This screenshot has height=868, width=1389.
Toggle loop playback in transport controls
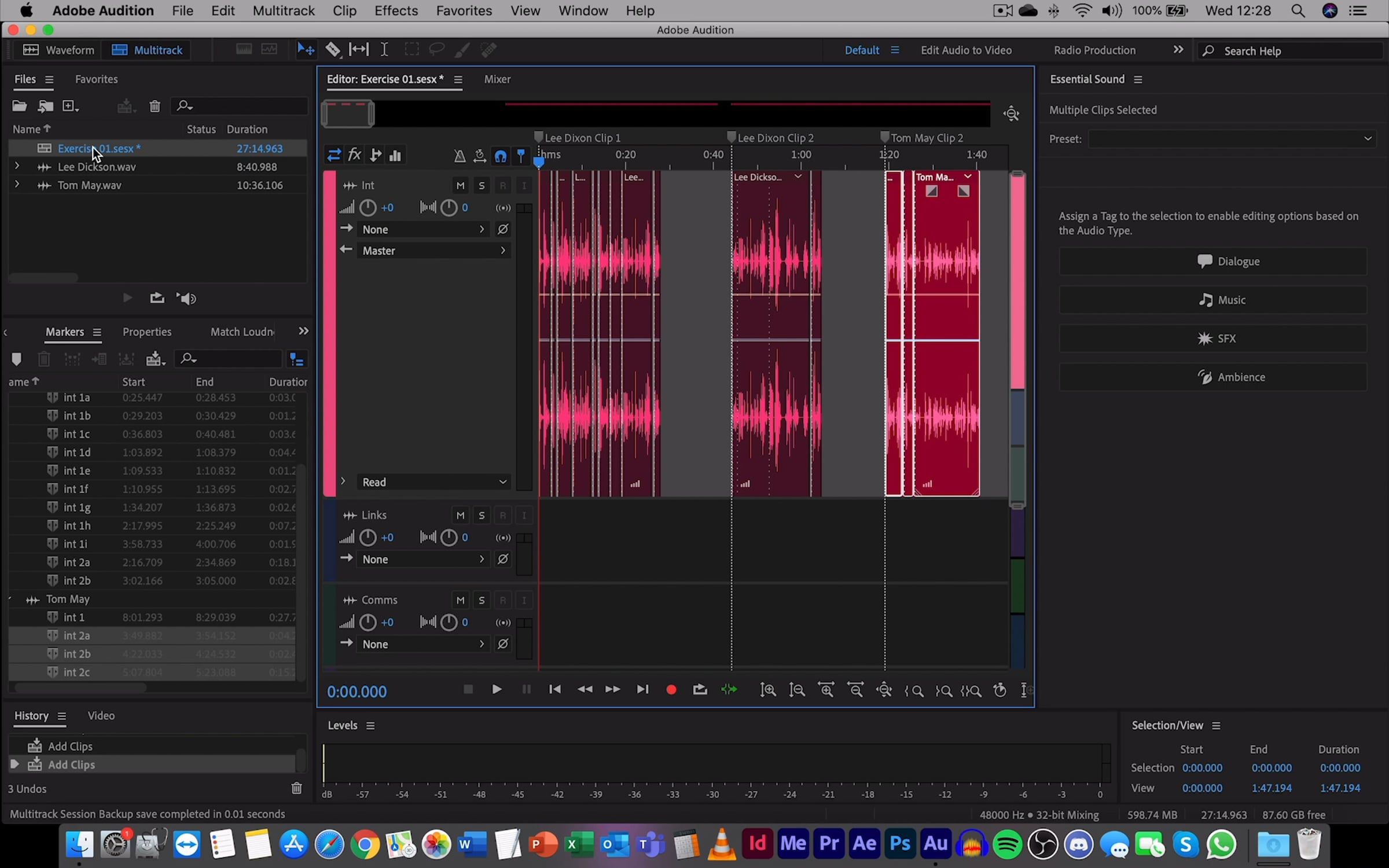pos(700,690)
